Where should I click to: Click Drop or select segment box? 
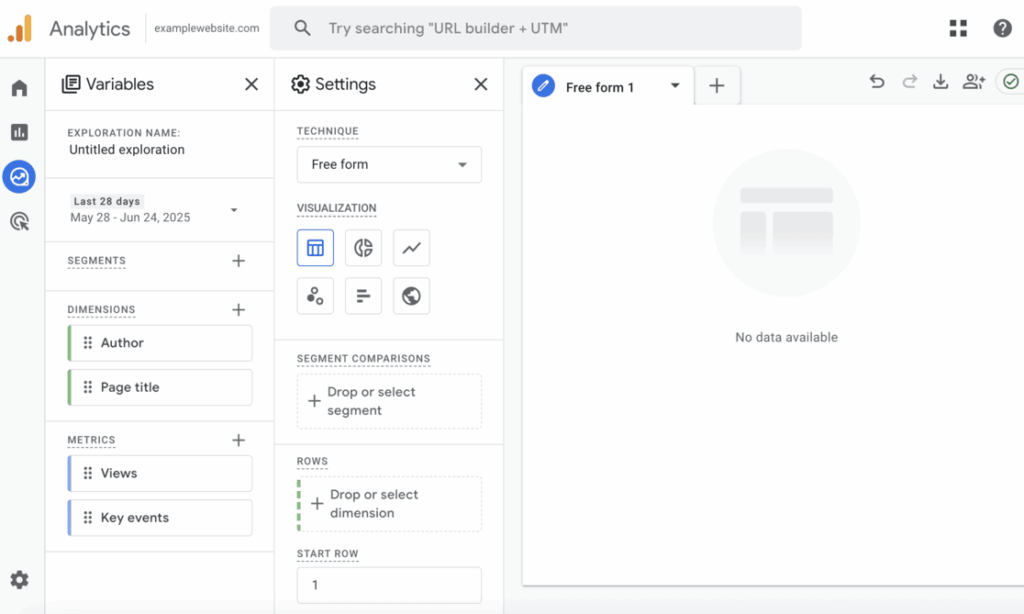[389, 401]
